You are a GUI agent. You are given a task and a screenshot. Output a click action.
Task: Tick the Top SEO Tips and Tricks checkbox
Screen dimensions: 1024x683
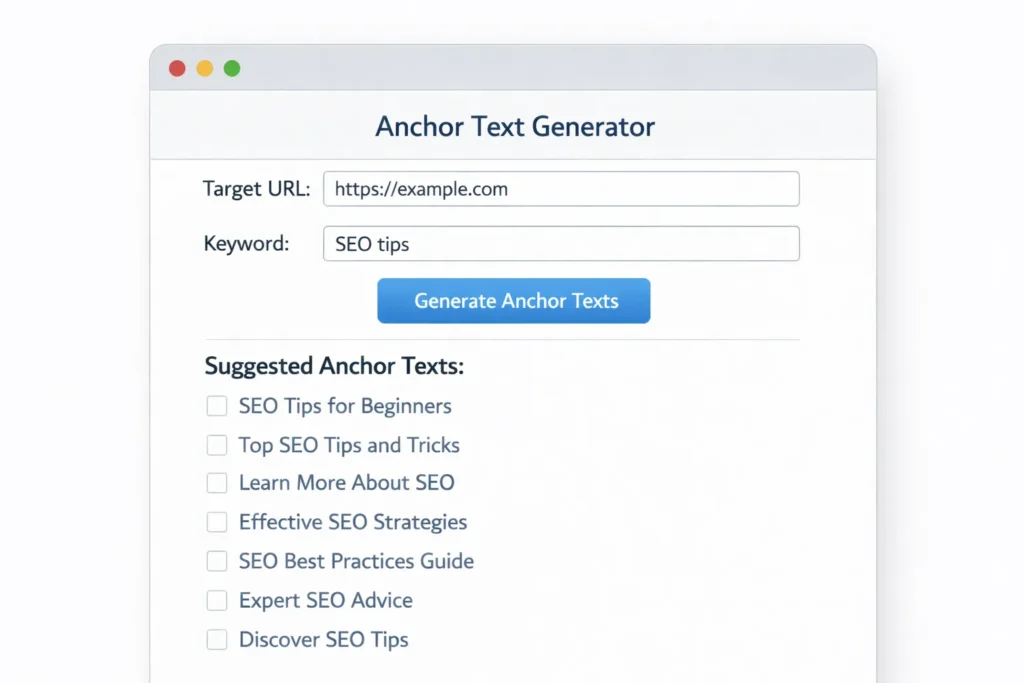pos(217,445)
